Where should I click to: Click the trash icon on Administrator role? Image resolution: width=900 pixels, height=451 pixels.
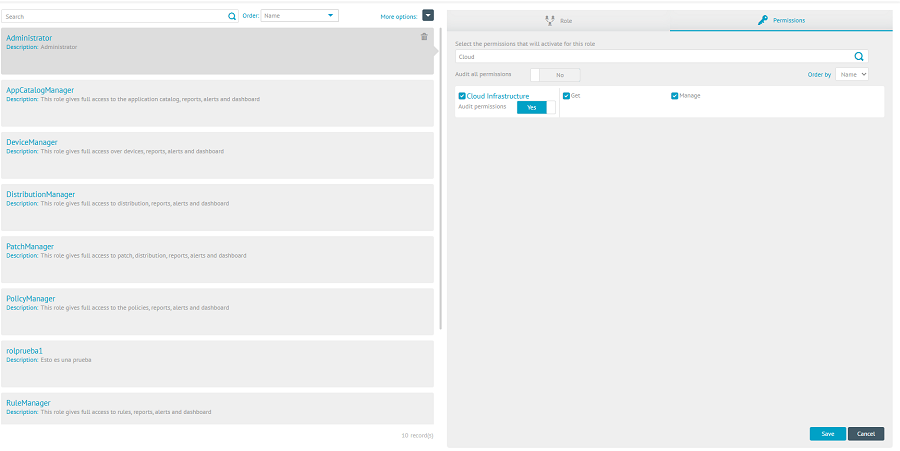pyautogui.click(x=424, y=37)
